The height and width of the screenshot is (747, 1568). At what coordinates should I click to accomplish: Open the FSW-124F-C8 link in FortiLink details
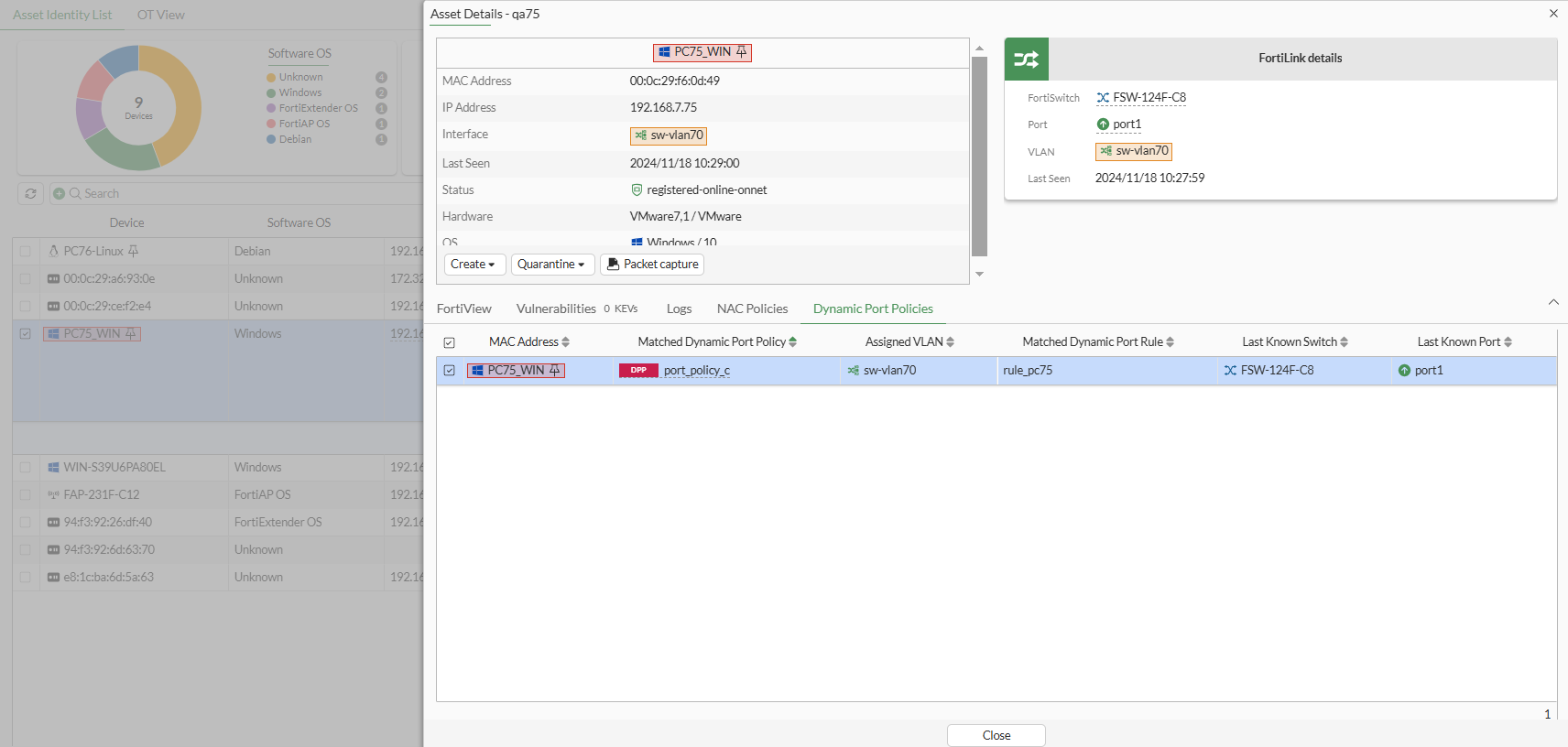1149,98
